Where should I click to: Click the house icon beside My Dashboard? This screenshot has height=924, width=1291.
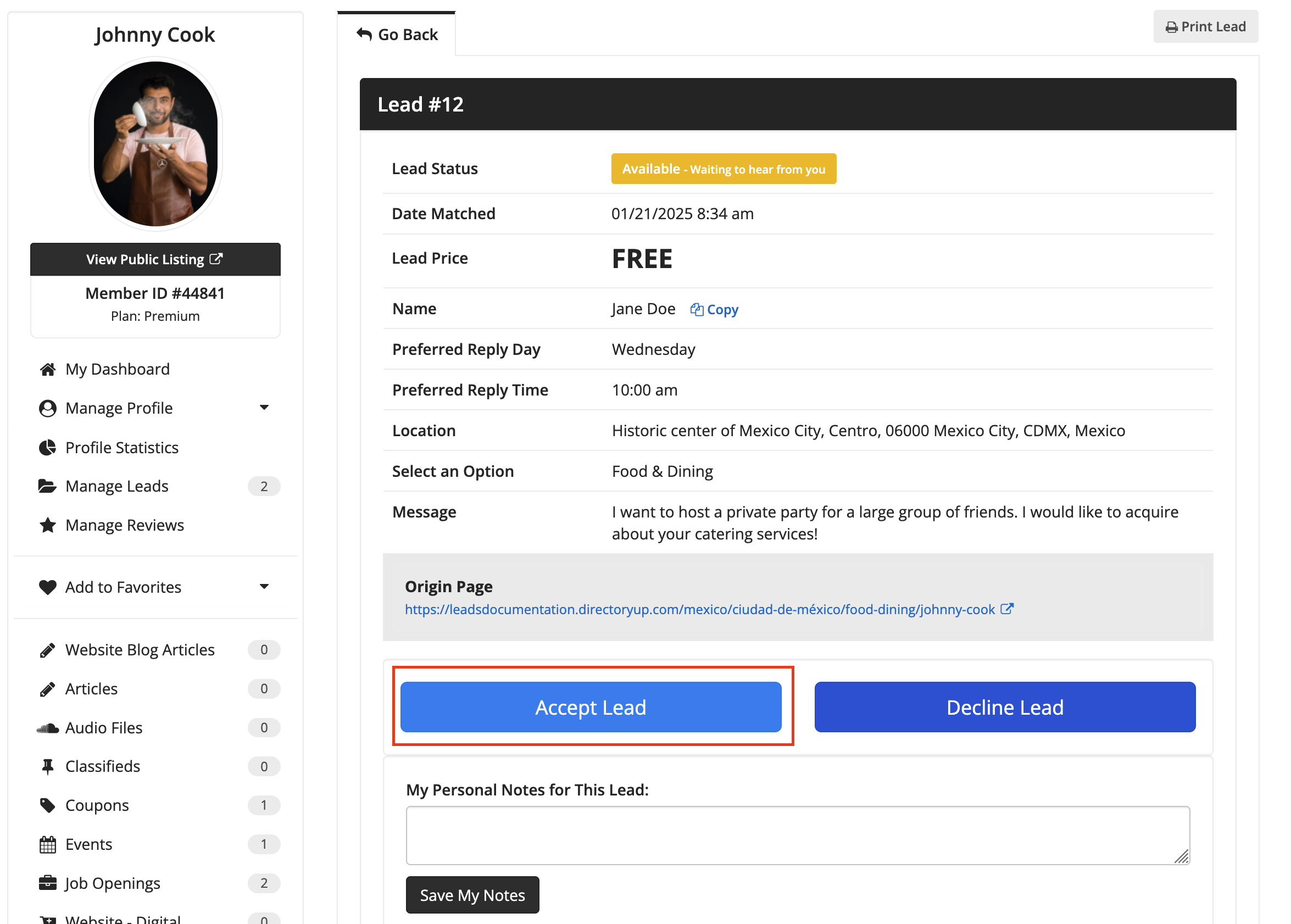pyautogui.click(x=48, y=369)
